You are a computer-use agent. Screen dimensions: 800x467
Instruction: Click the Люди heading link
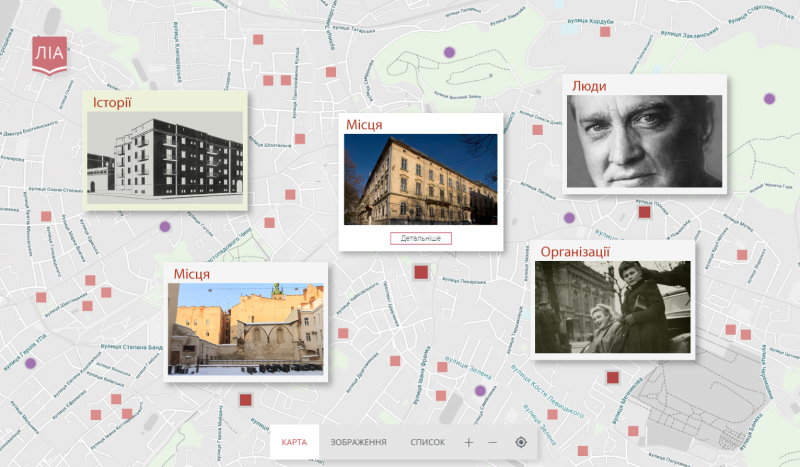coord(589,86)
